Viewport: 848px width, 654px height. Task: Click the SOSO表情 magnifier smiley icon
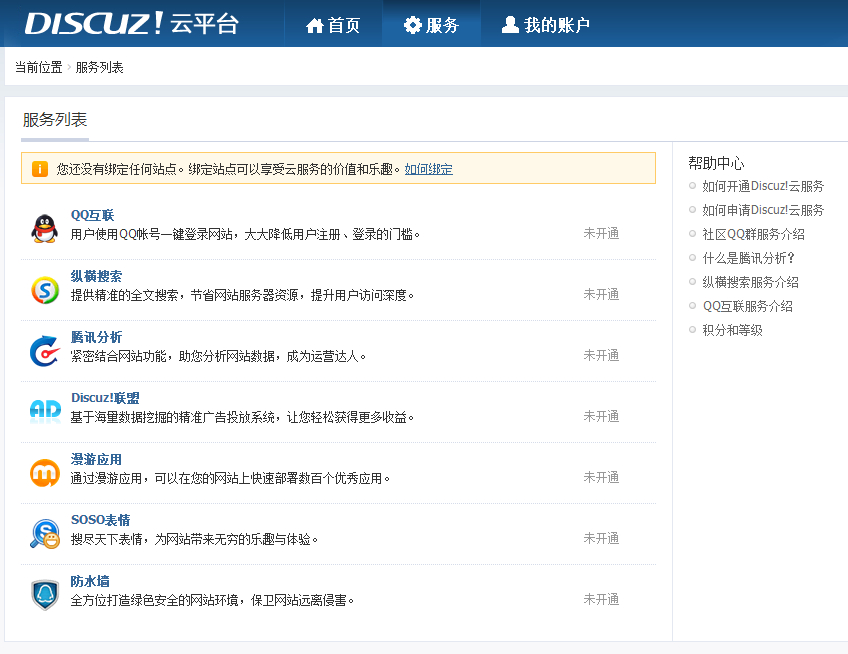tap(45, 534)
